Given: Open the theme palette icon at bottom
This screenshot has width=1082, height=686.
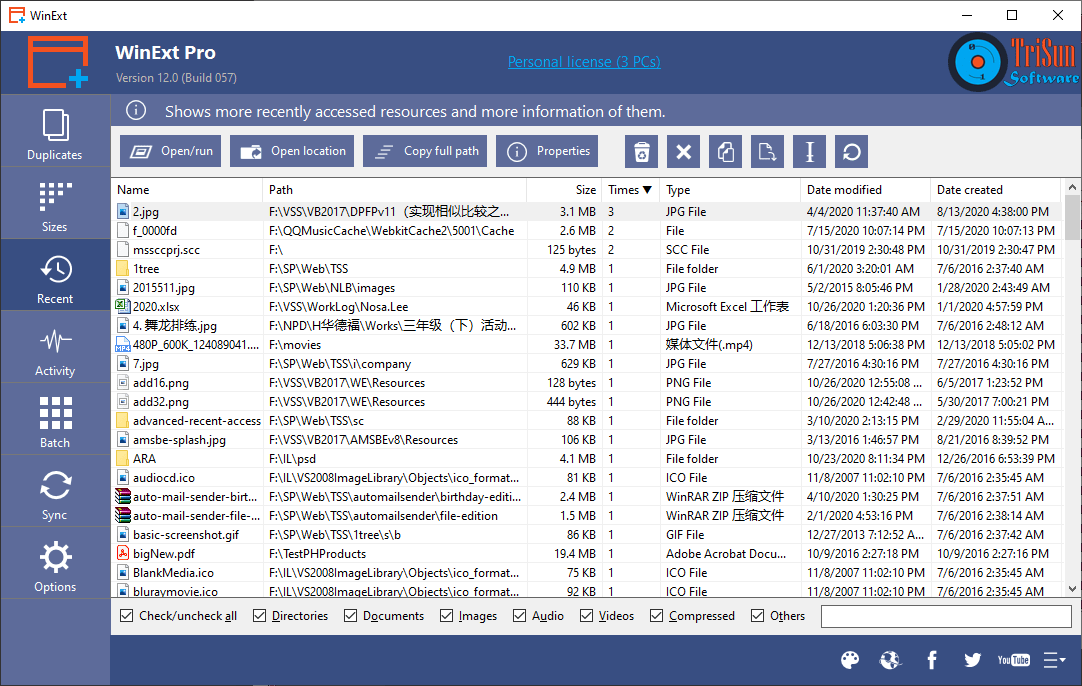Looking at the screenshot, I should [x=850, y=660].
